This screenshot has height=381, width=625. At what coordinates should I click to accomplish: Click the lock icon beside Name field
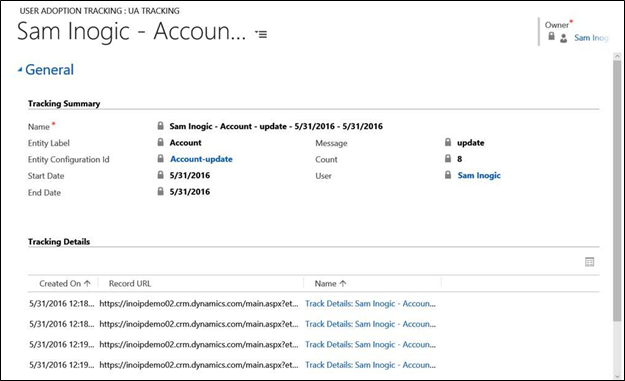160,126
